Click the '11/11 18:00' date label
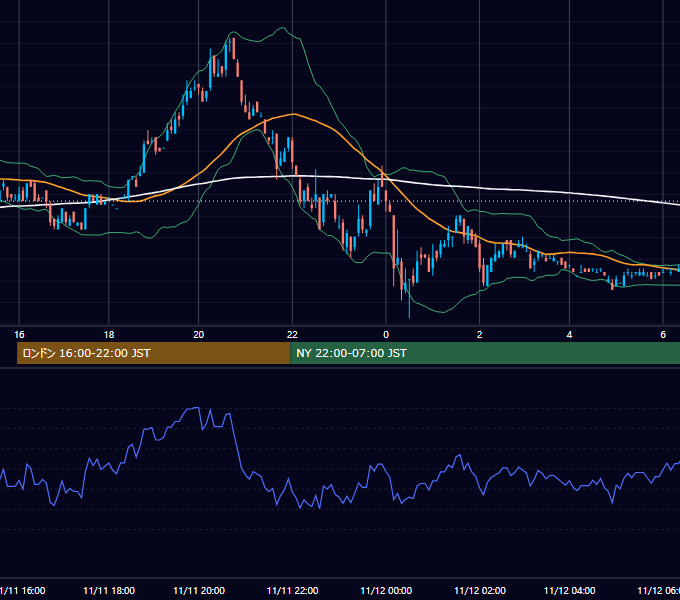 click(x=109, y=591)
